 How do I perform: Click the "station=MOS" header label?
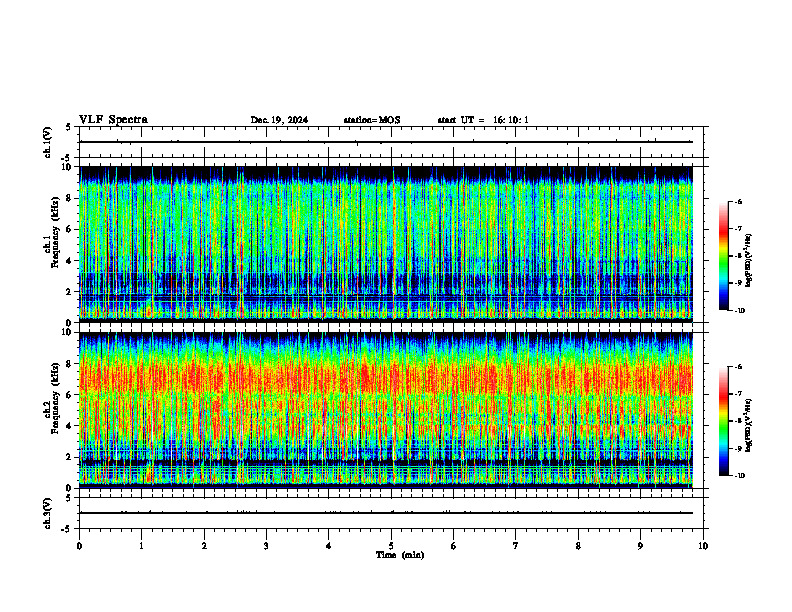(x=372, y=120)
